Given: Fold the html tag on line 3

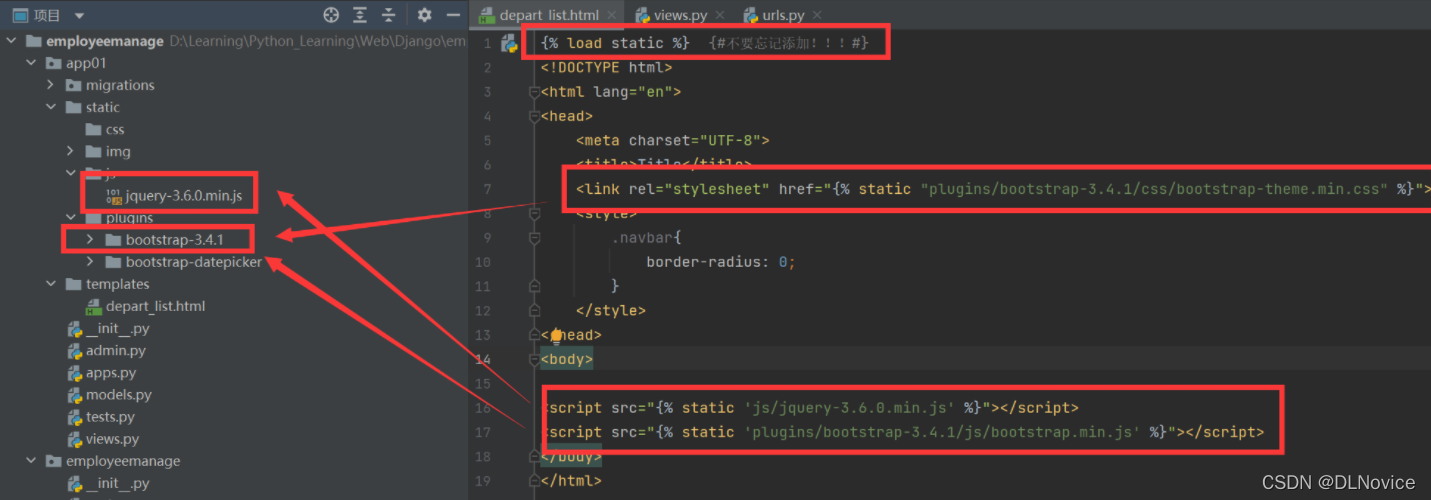Looking at the screenshot, I should [x=533, y=92].
